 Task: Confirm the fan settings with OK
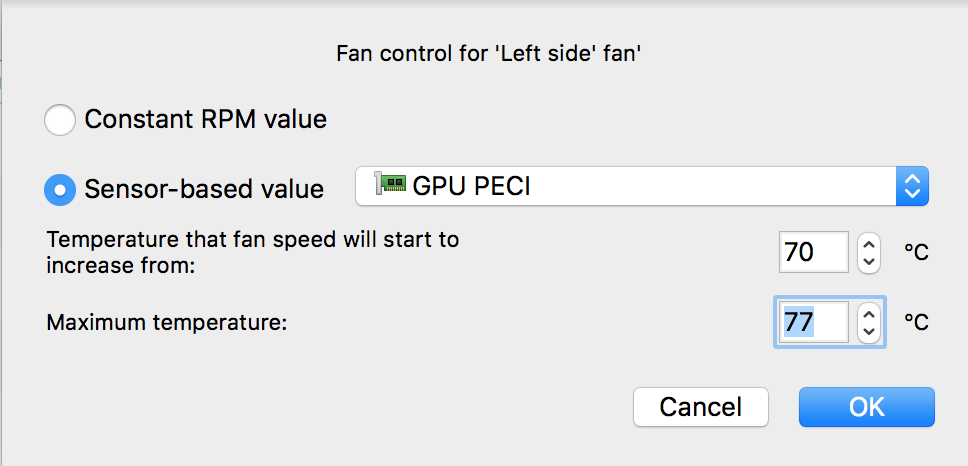[x=866, y=407]
